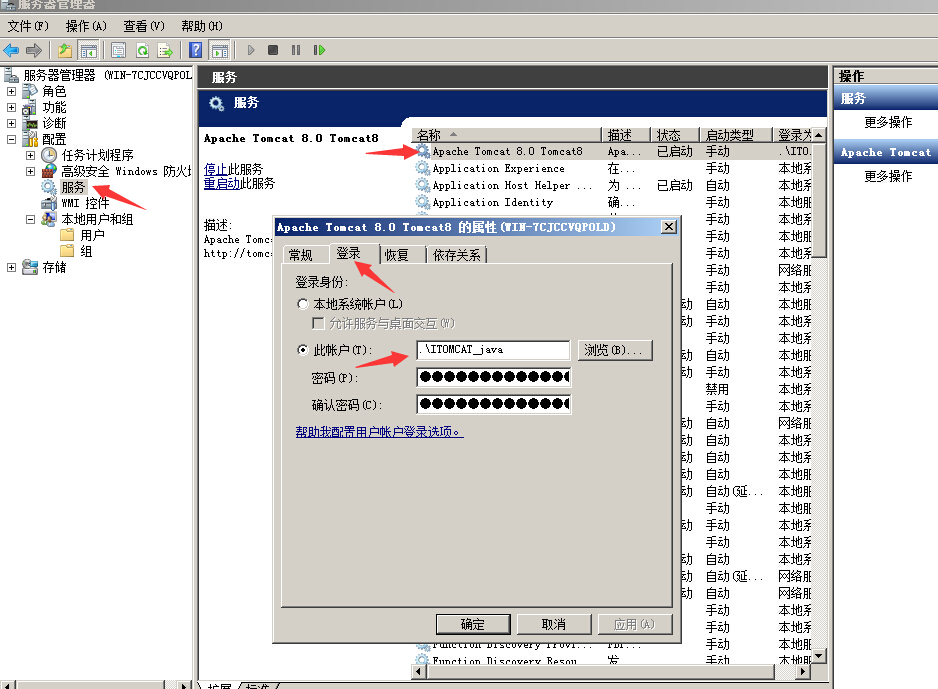Click the Refresh toolbar icon
Viewport: 938px width, 689px height.
tap(142, 50)
